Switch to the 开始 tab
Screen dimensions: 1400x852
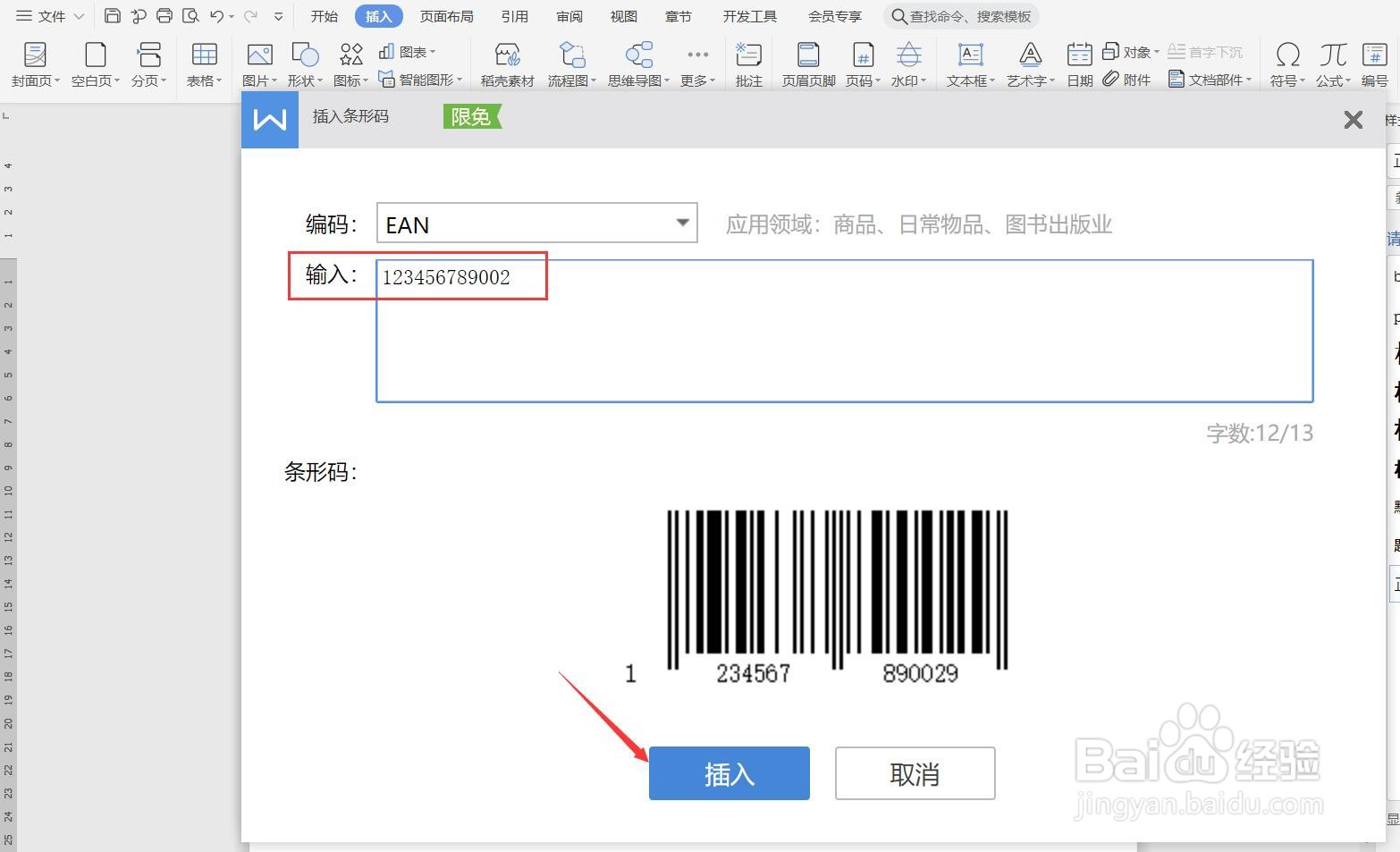point(325,16)
